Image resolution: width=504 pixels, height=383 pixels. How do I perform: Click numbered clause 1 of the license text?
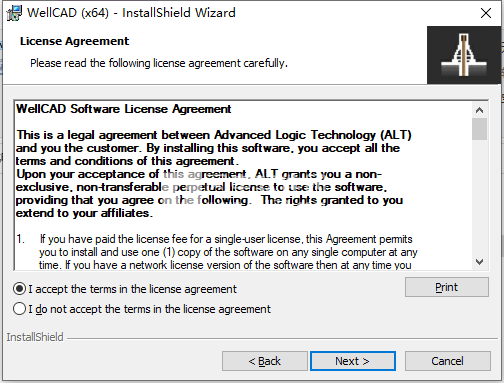[x=217, y=252]
